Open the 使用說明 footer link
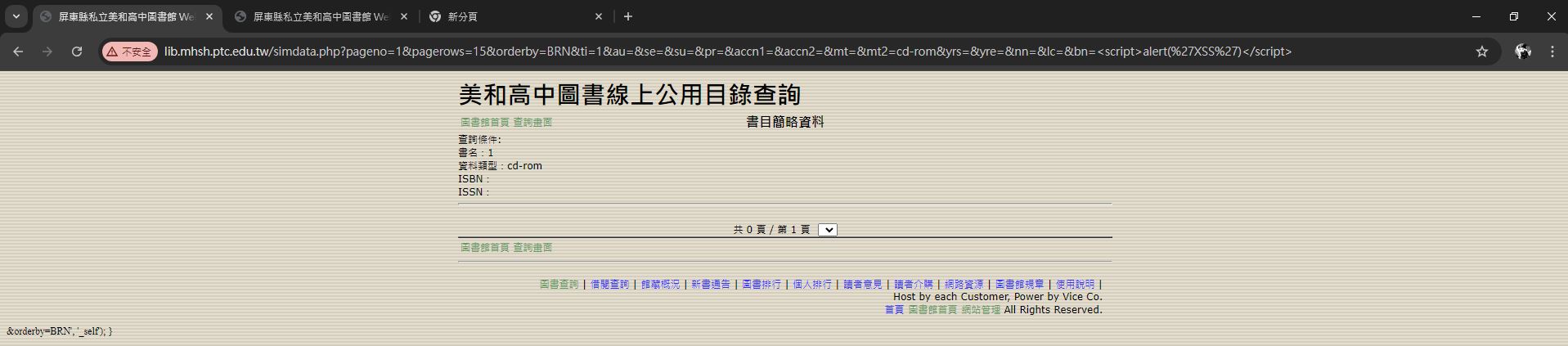Image resolution: width=1568 pixels, height=346 pixels. (1075, 285)
